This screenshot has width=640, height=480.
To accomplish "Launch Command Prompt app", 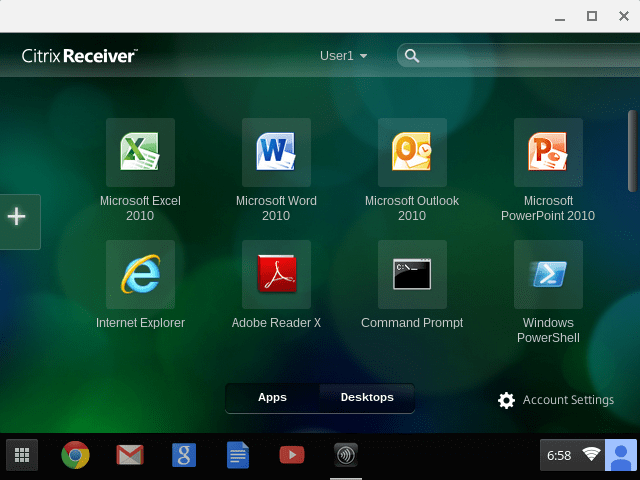I will [412, 274].
